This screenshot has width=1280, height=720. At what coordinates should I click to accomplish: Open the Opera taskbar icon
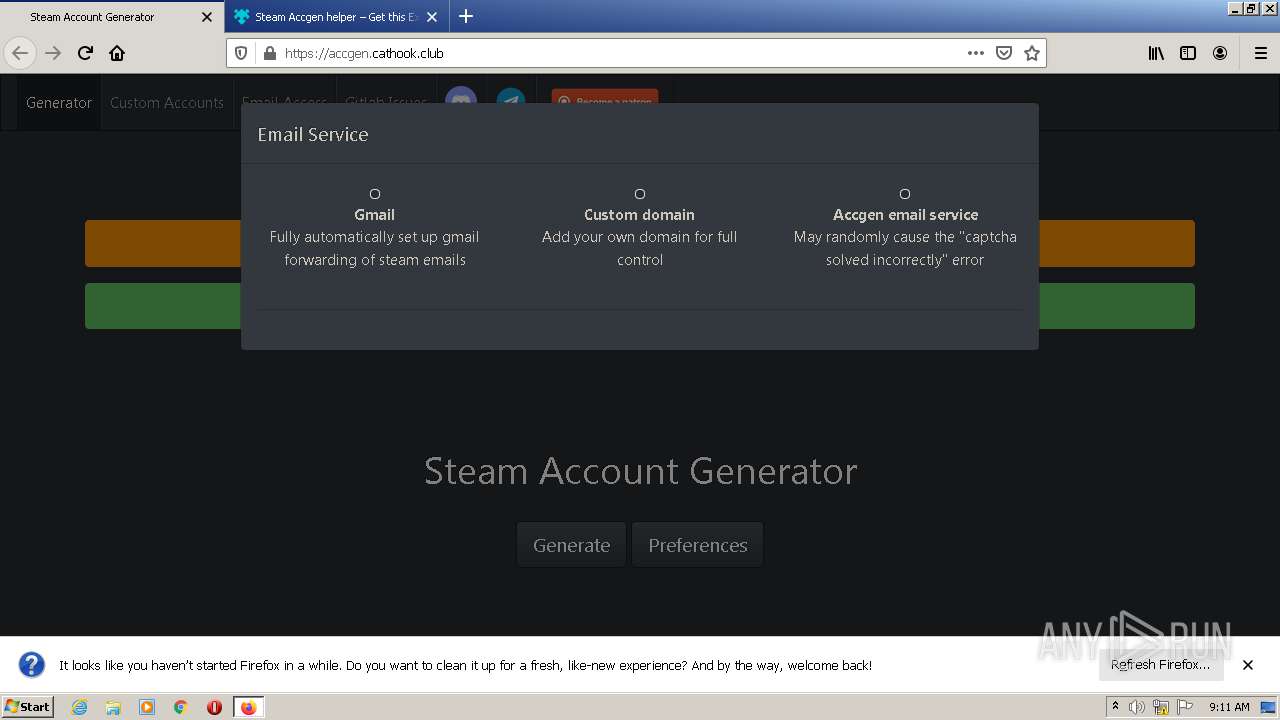point(214,707)
